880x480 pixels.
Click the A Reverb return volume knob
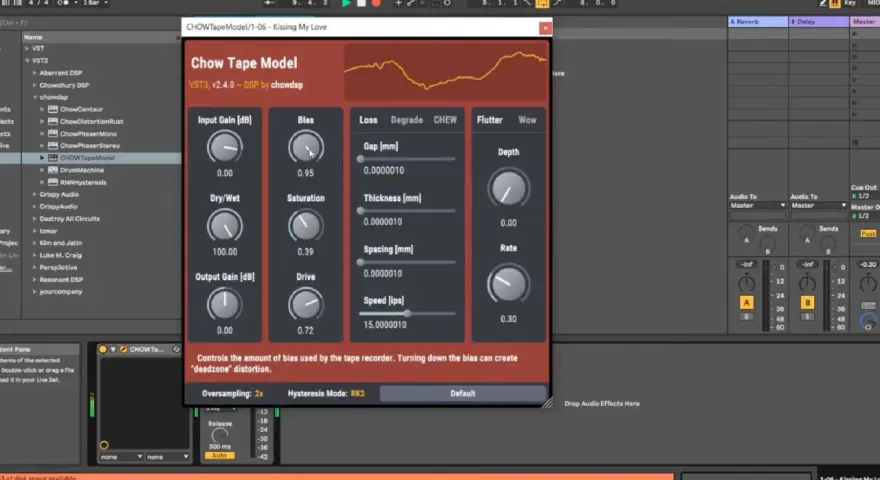coord(746,282)
